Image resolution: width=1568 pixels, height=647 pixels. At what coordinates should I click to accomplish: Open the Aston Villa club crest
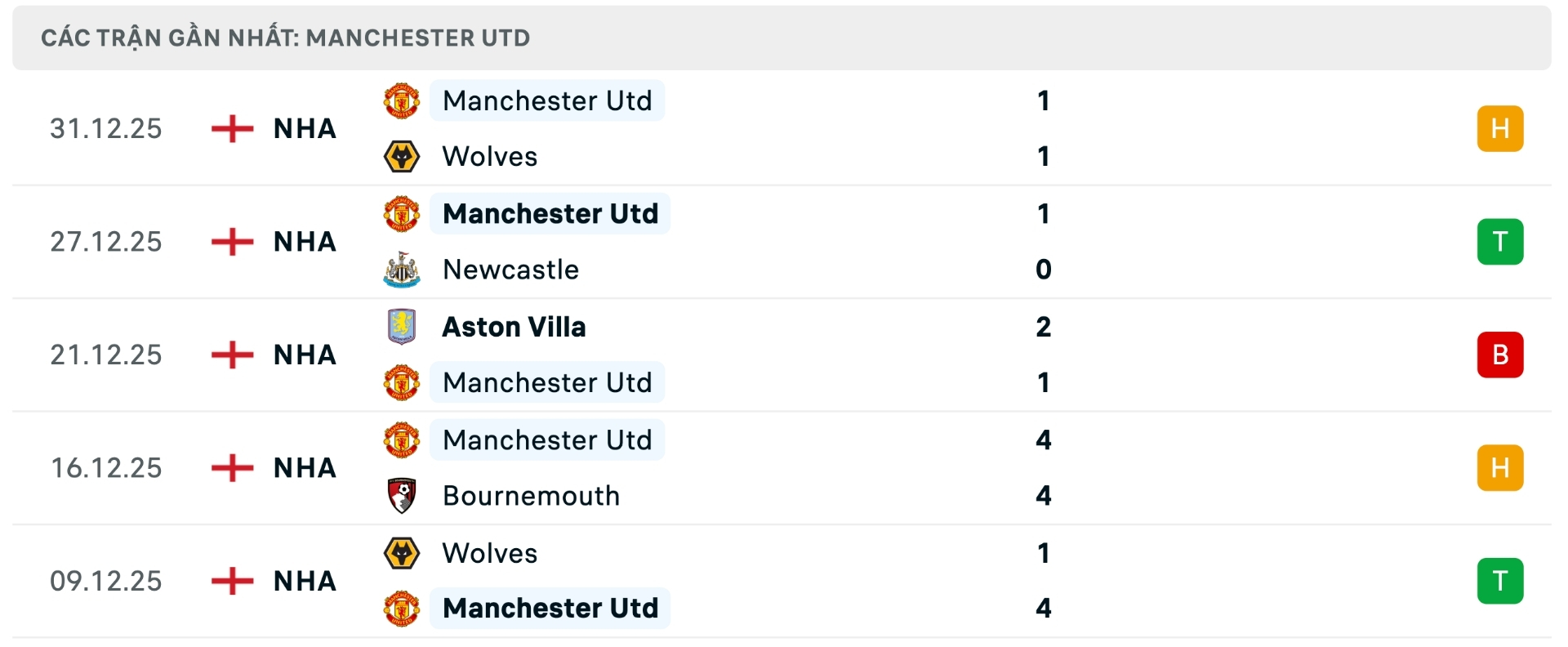(x=402, y=326)
